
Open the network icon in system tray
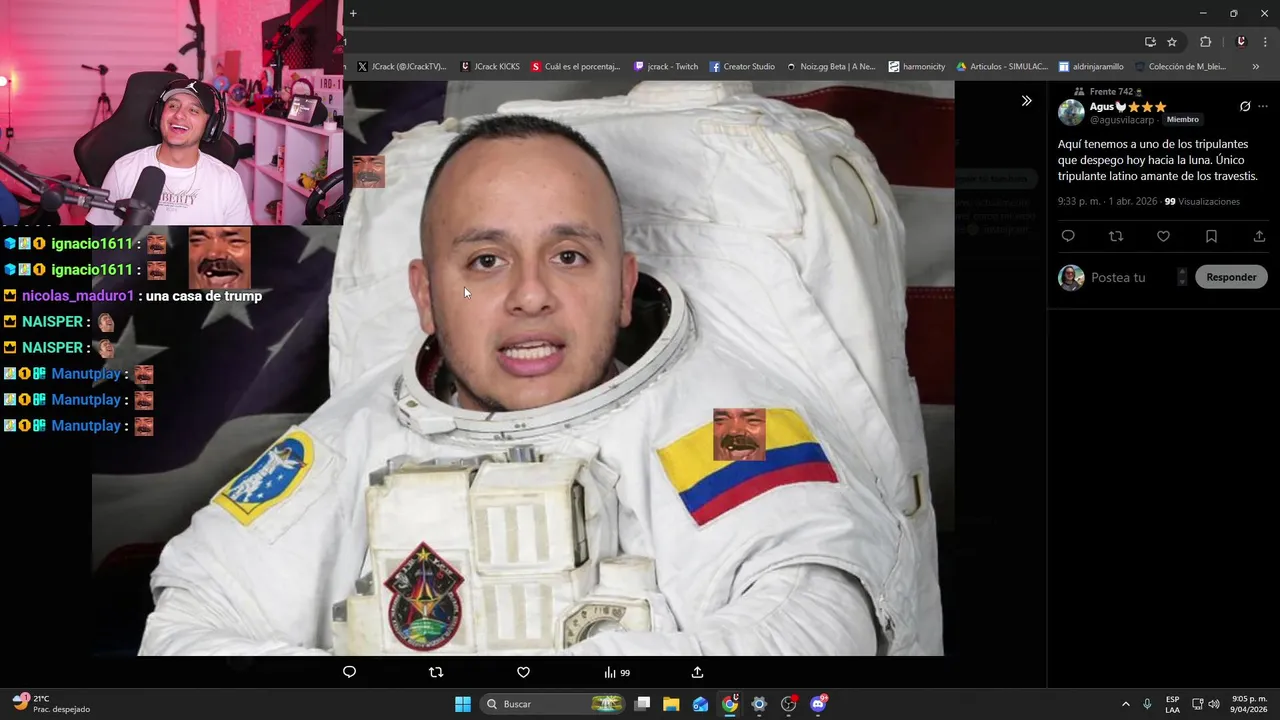tap(1197, 704)
